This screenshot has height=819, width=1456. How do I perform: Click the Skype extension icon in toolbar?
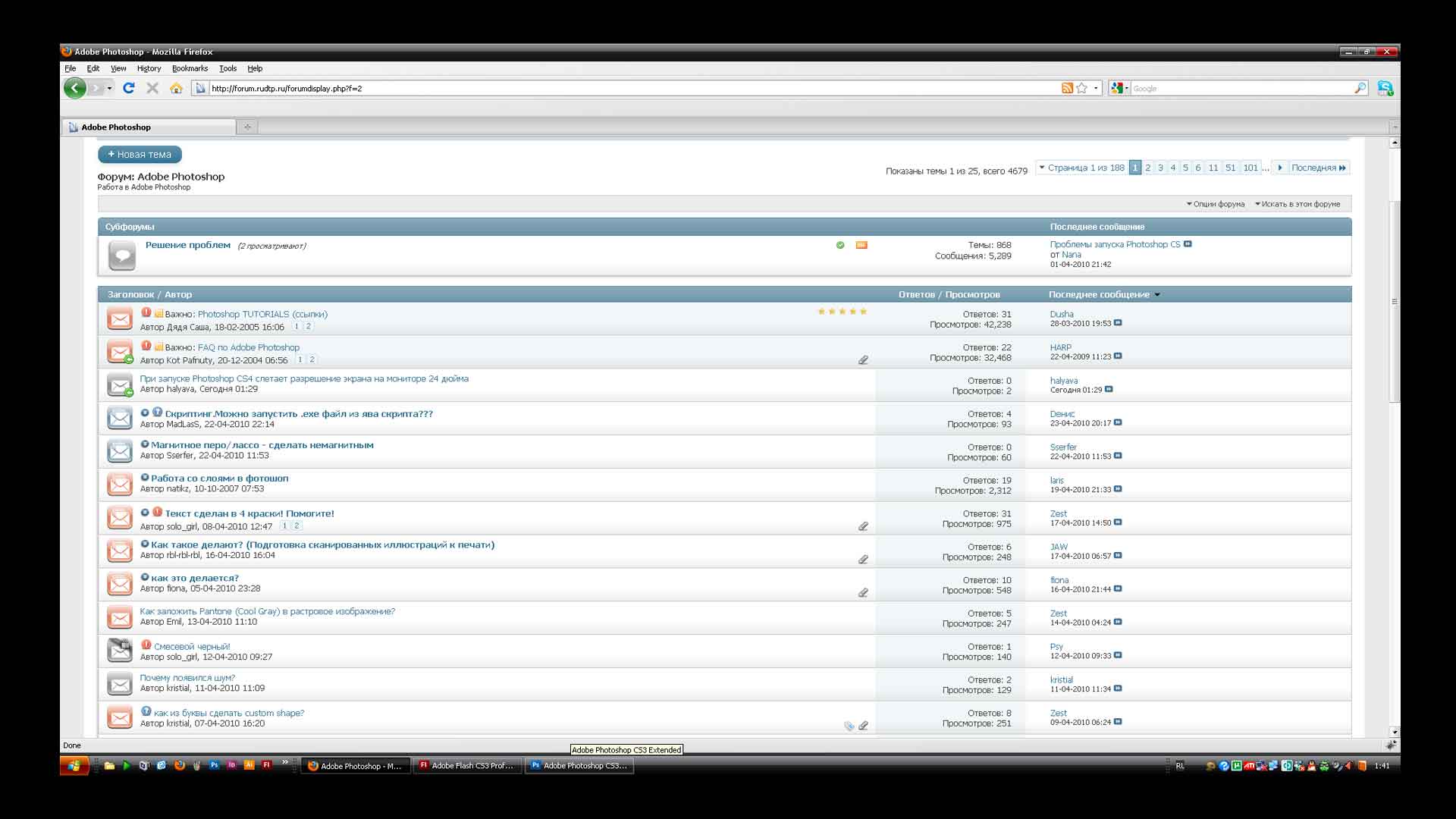point(1385,88)
